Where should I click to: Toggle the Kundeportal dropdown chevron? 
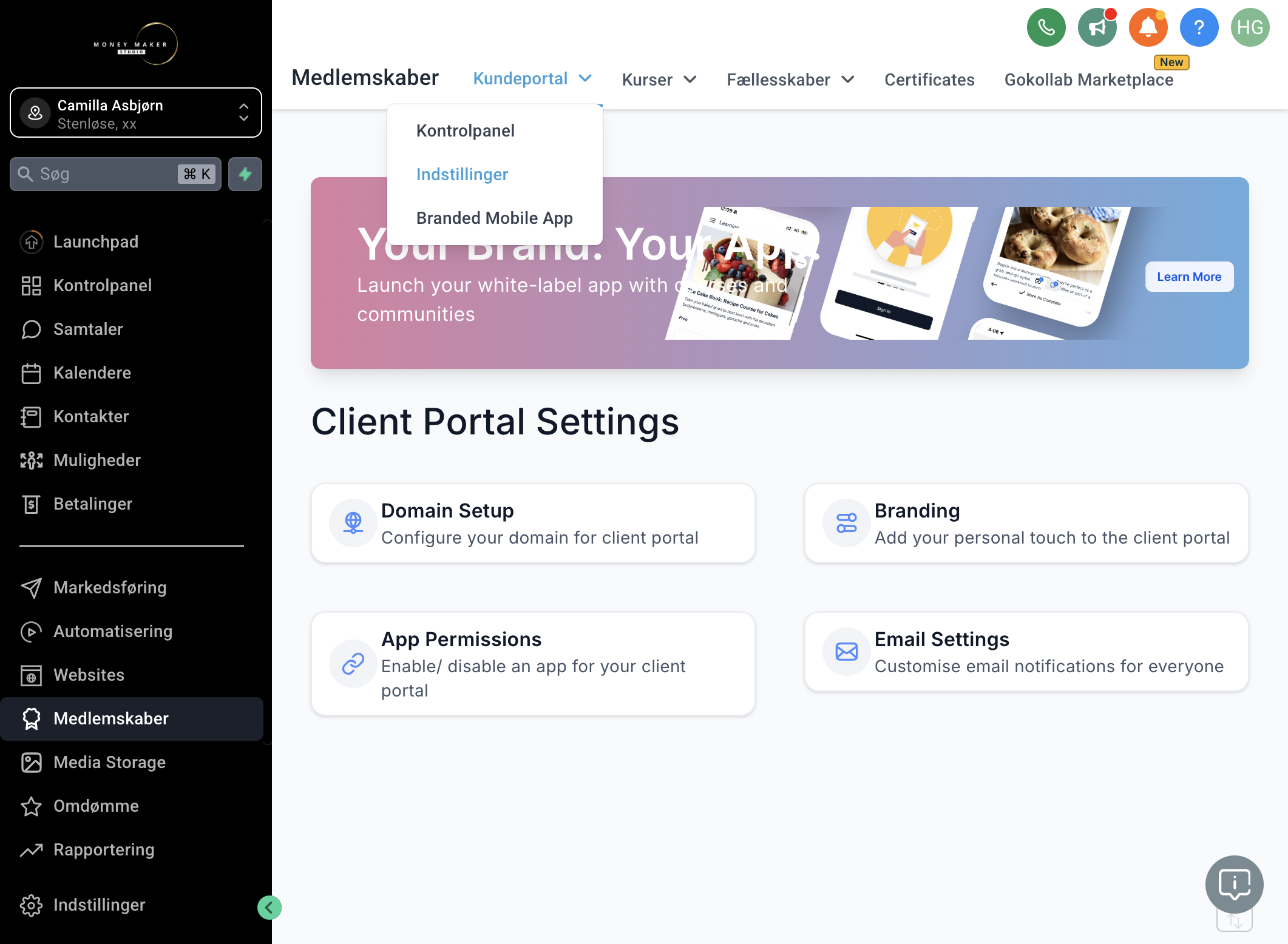[x=585, y=79]
